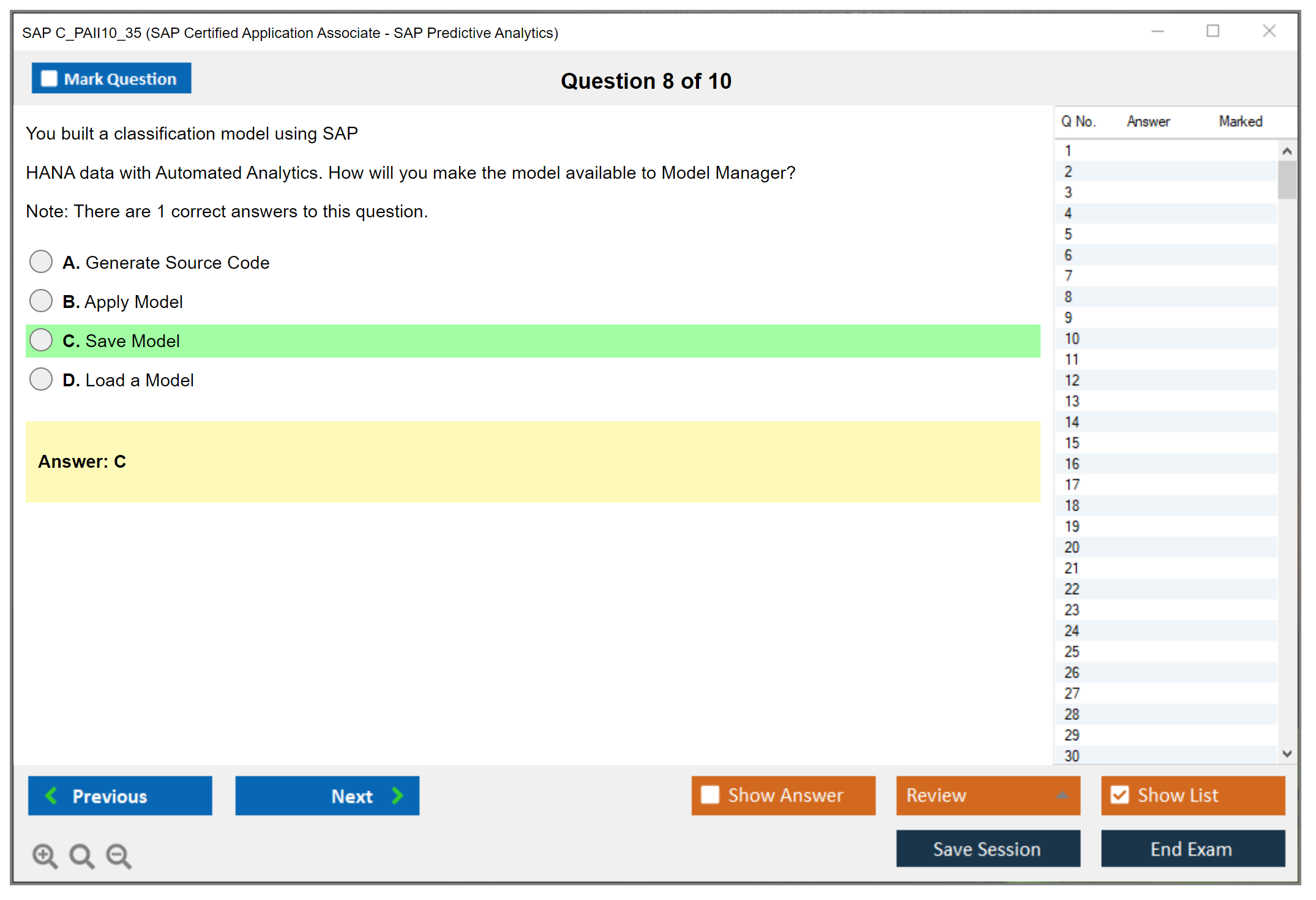The image size is (1316, 900).
Task: Click the End Exam button
Action: (x=1192, y=849)
